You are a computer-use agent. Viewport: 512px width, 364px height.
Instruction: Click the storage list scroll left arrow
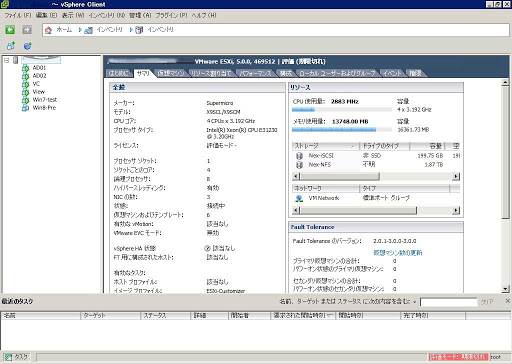(296, 176)
